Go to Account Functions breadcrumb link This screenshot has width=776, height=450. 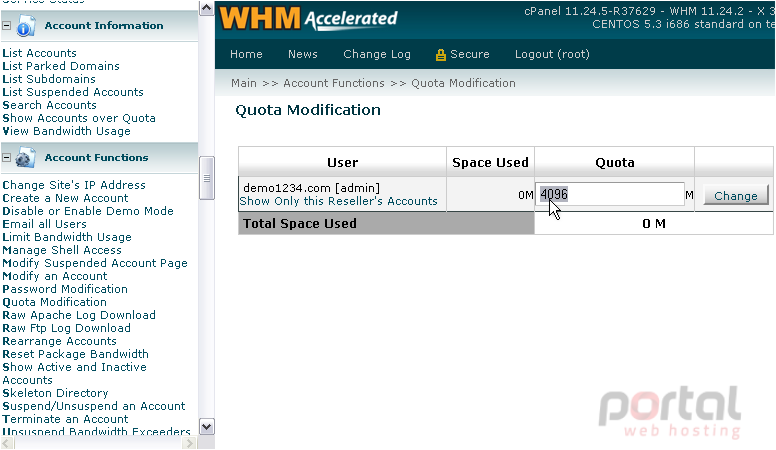coord(334,83)
